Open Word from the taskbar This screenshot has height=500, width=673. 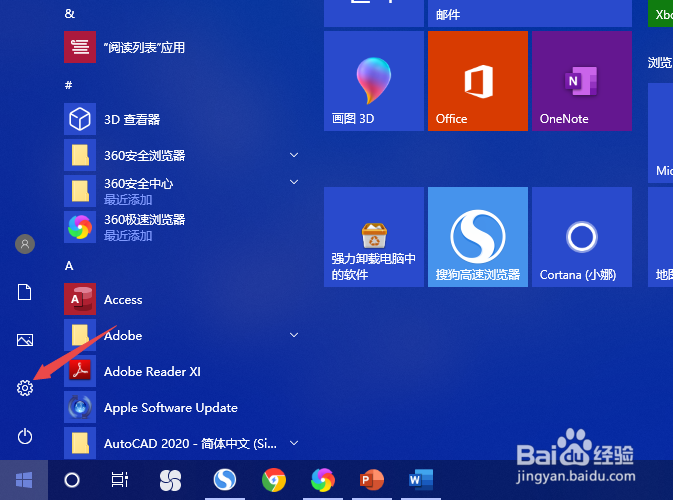pyautogui.click(x=421, y=480)
